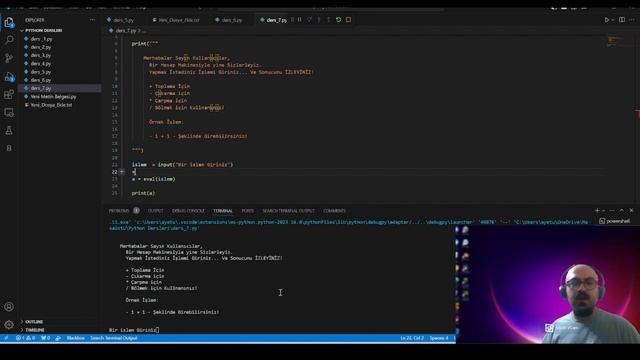Open the Explorer view in activity bar
The image size is (640, 360).
pyautogui.click(x=9, y=22)
